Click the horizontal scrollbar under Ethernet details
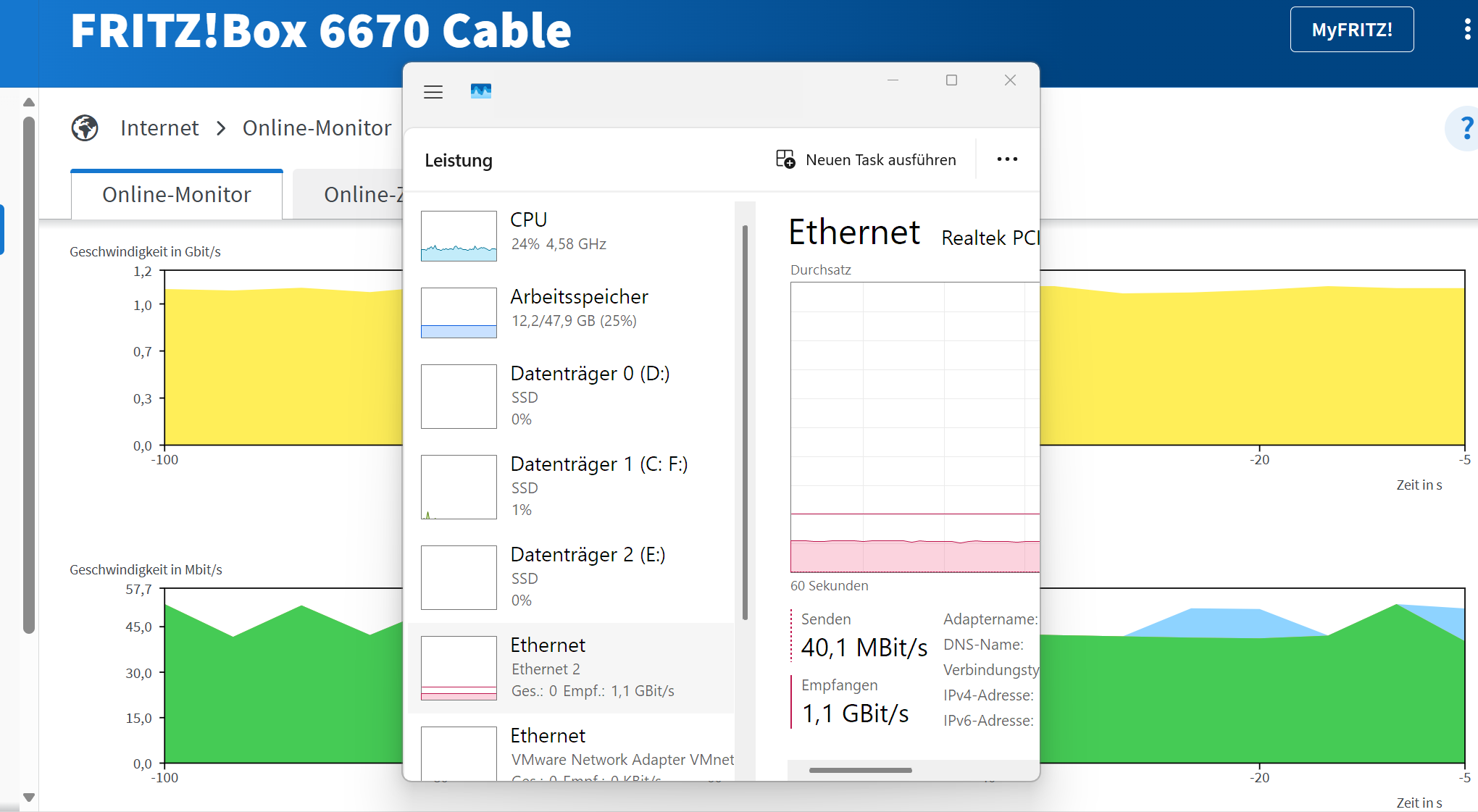 [x=860, y=770]
